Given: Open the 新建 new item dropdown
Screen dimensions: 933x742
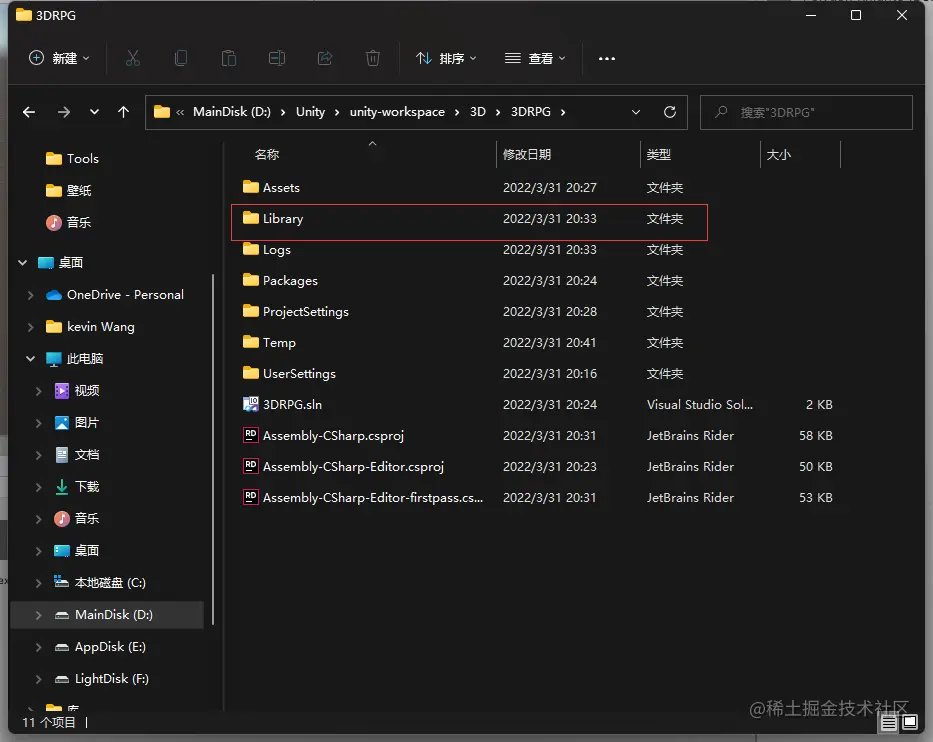Looking at the screenshot, I should (x=59, y=58).
